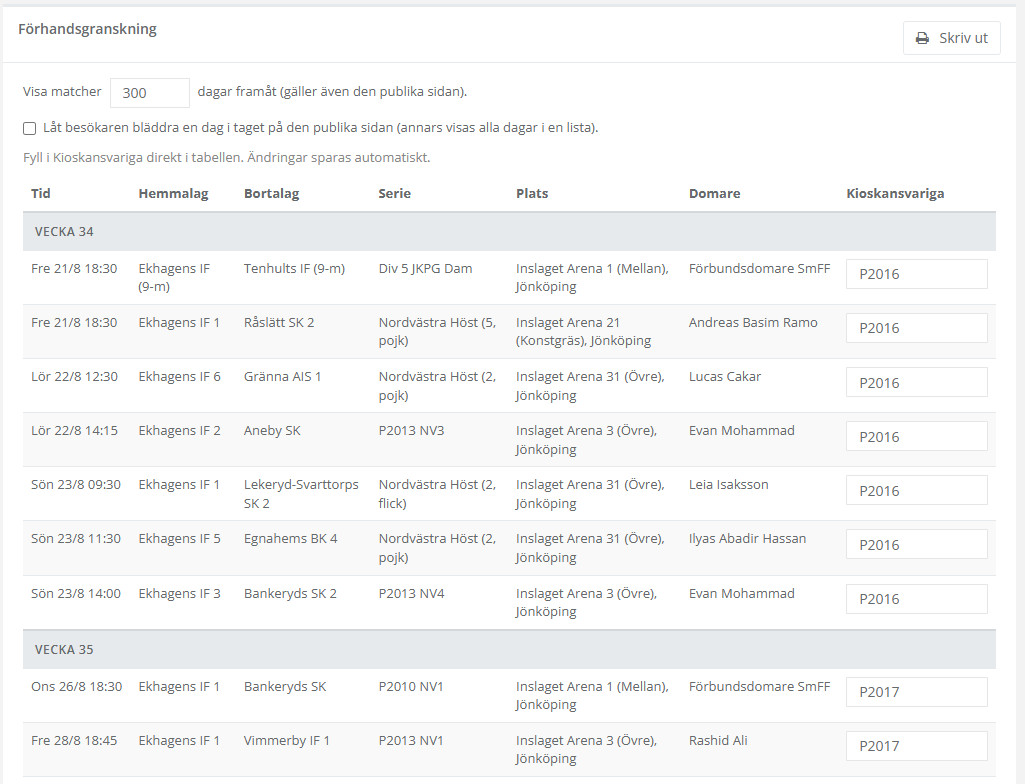Click series P2013 NV3
Image resolution: width=1025 pixels, height=784 pixels.
click(411, 431)
